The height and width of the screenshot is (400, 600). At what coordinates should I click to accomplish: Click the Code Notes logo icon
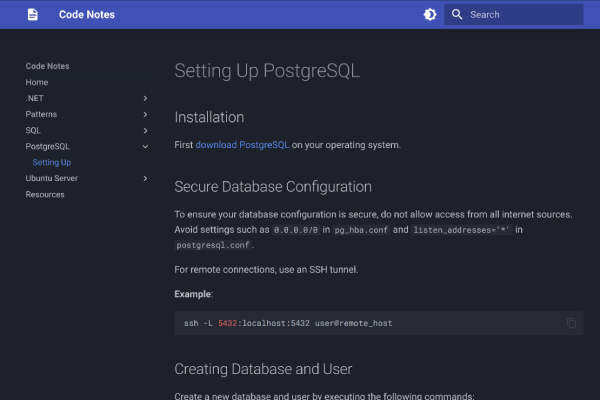(x=33, y=15)
